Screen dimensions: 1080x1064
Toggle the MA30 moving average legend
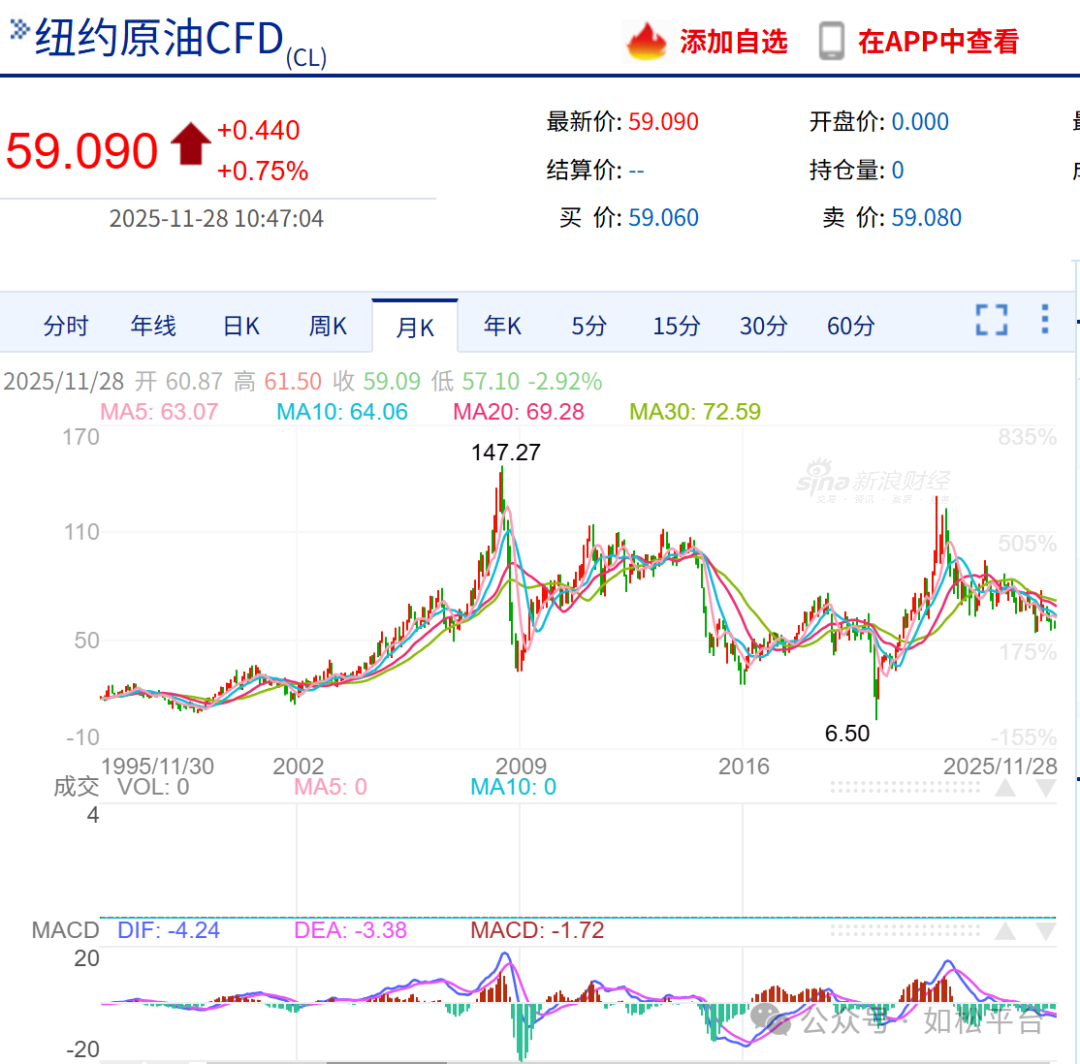pos(695,412)
